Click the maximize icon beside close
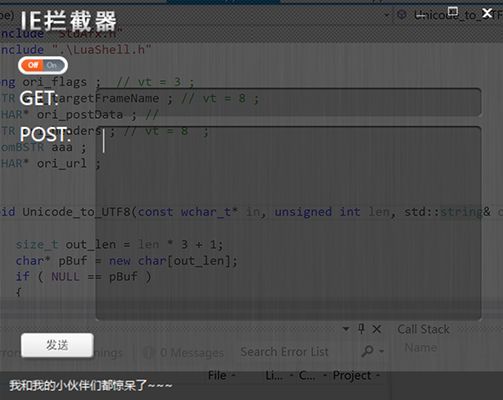The height and width of the screenshot is (400, 503). tap(453, 12)
